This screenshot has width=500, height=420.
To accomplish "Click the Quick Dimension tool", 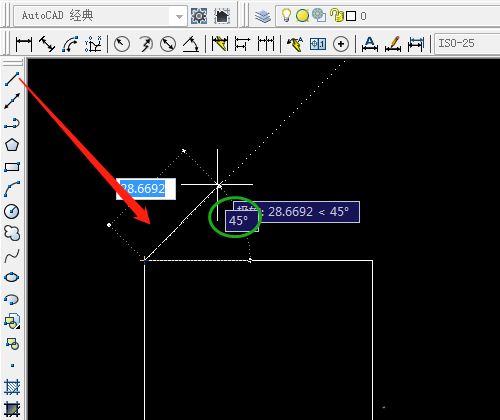I will coord(220,44).
